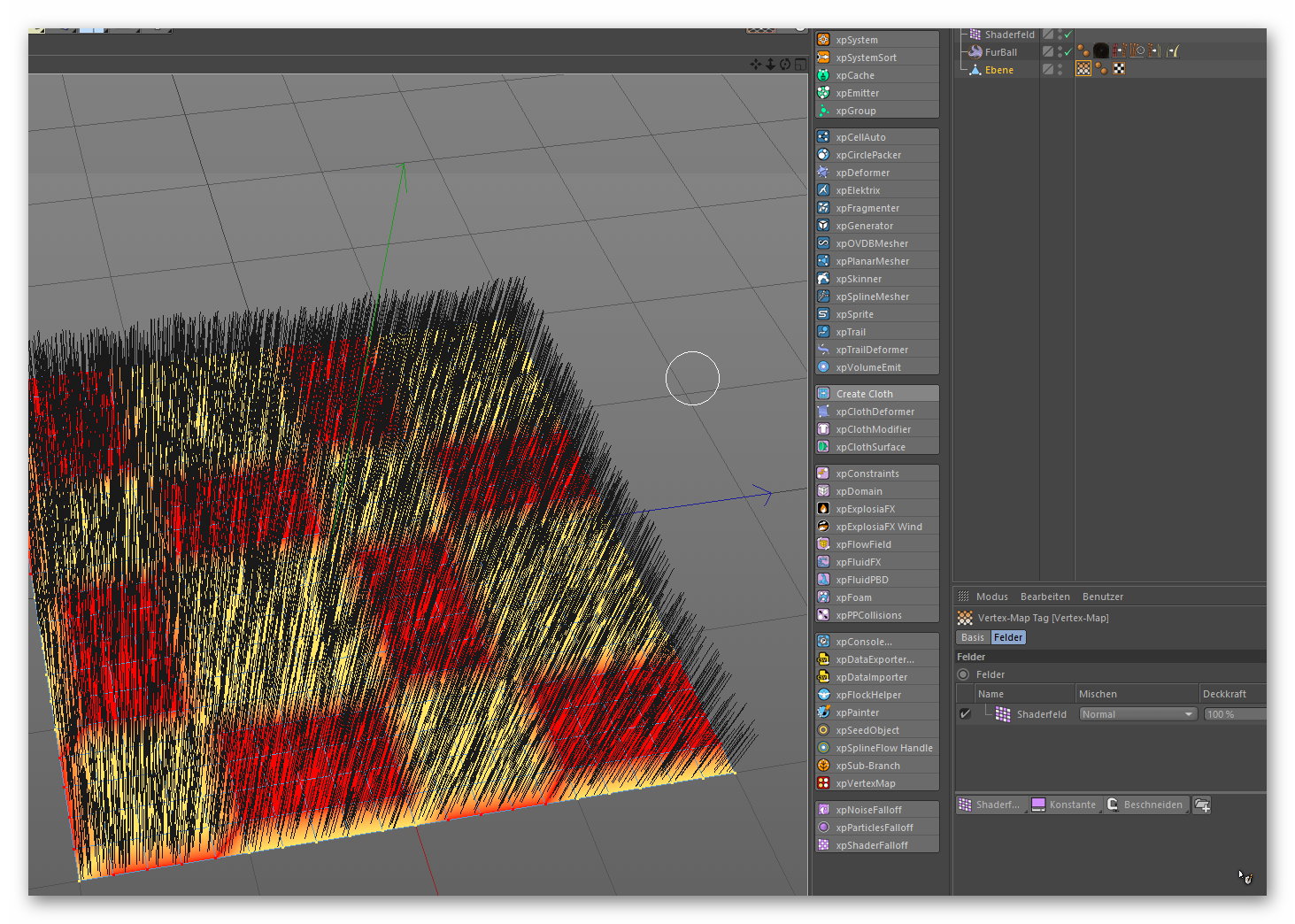Toggle the Felder animation radio dot
The width and height of the screenshot is (1295, 924).
[x=963, y=674]
